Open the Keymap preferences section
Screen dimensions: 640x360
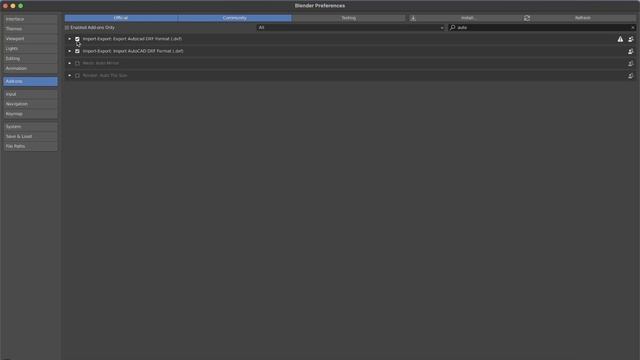click(x=30, y=114)
